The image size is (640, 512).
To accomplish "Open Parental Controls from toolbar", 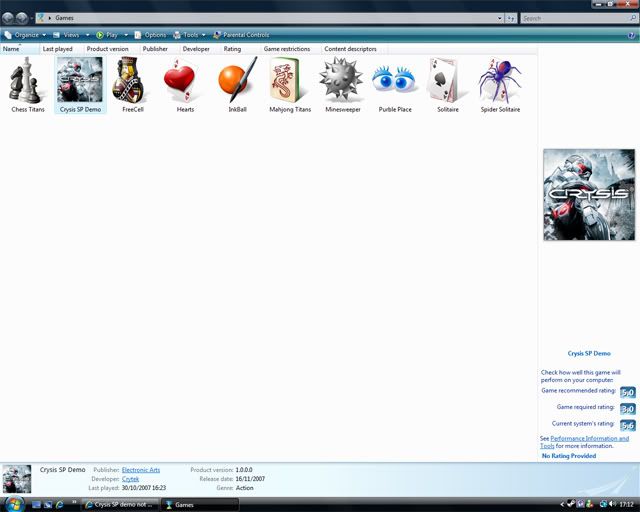I will tap(241, 35).
